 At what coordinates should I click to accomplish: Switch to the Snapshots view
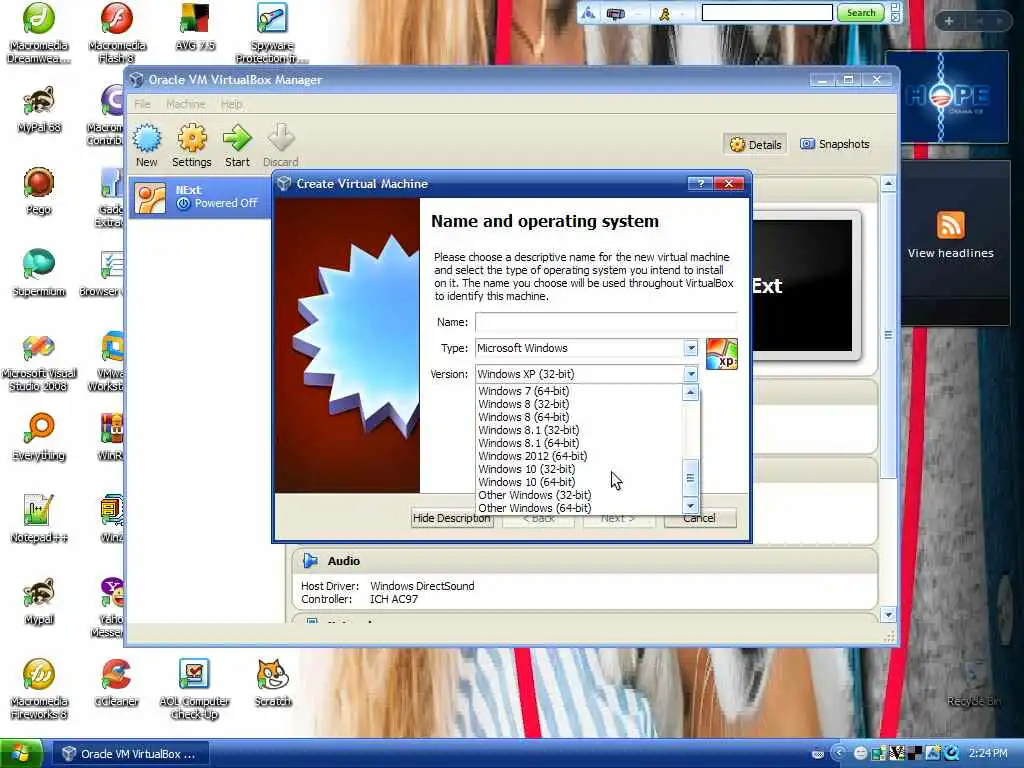point(835,144)
